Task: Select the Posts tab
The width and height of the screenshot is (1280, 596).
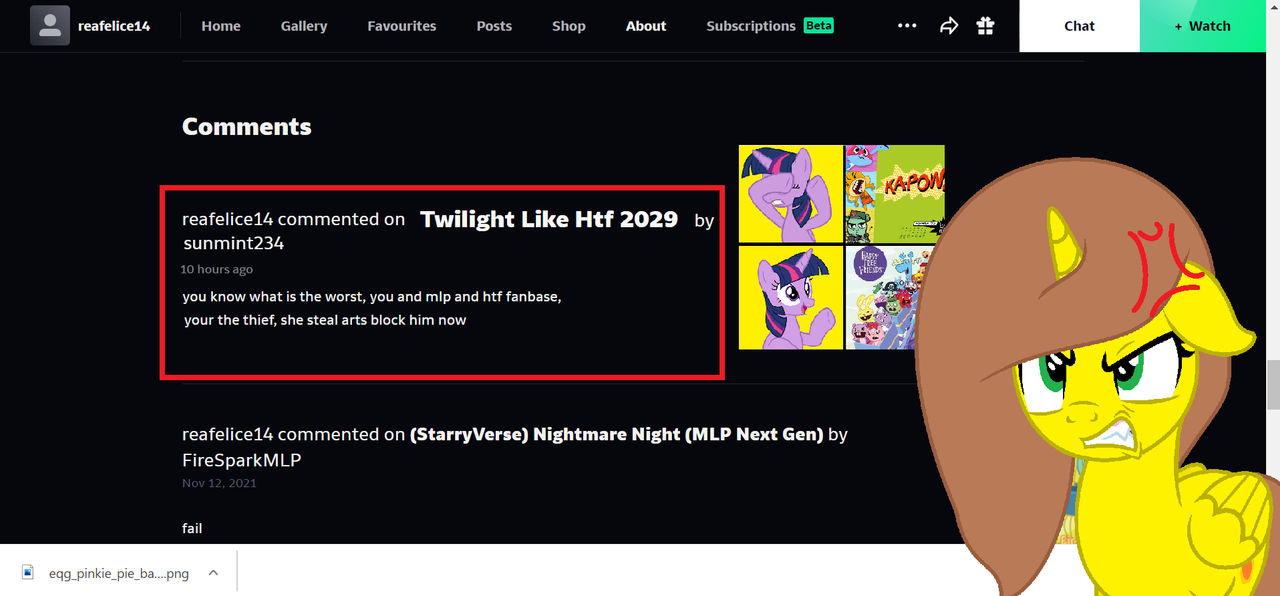Action: (494, 26)
